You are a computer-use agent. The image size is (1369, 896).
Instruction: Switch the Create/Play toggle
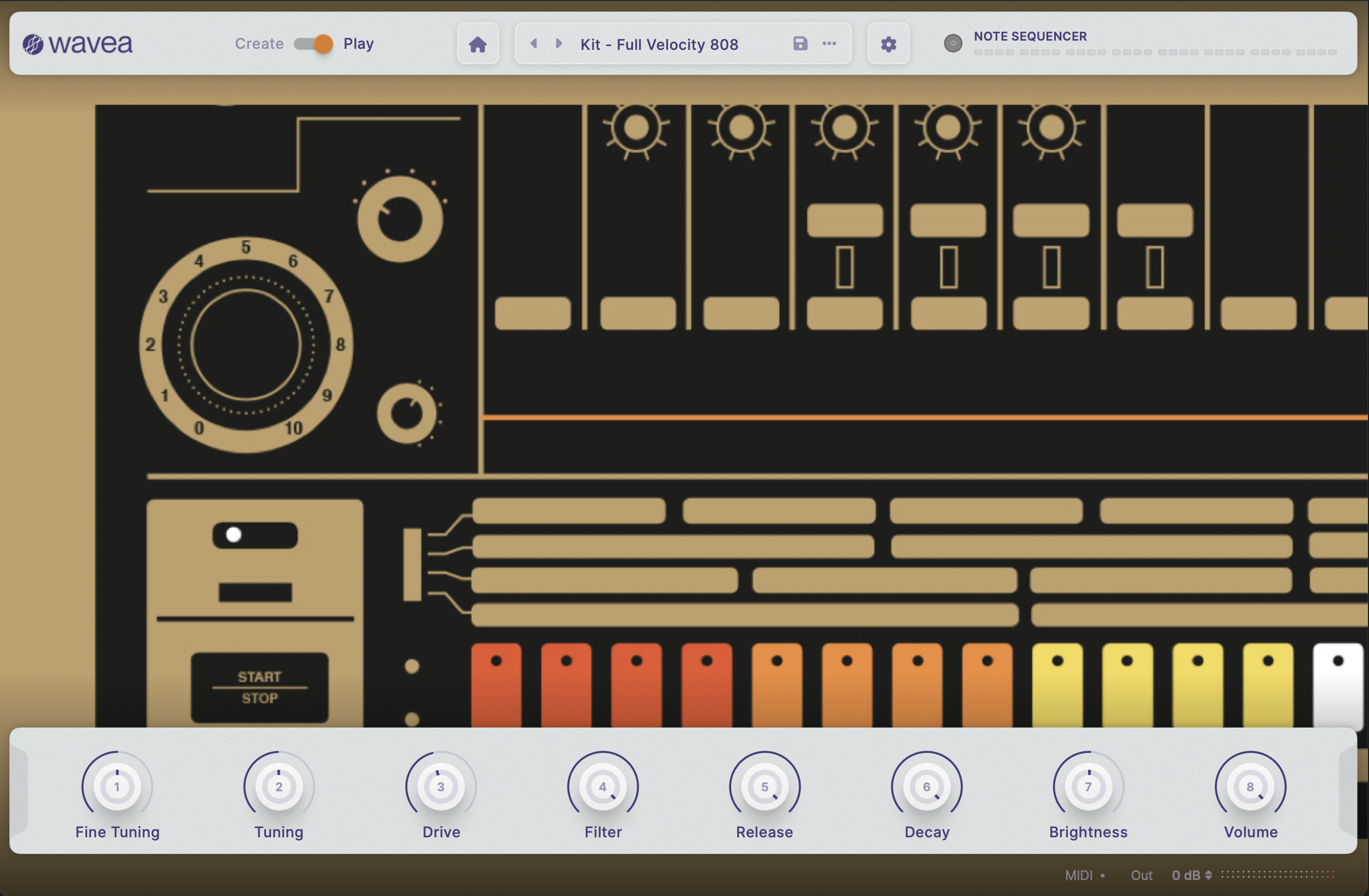(314, 44)
